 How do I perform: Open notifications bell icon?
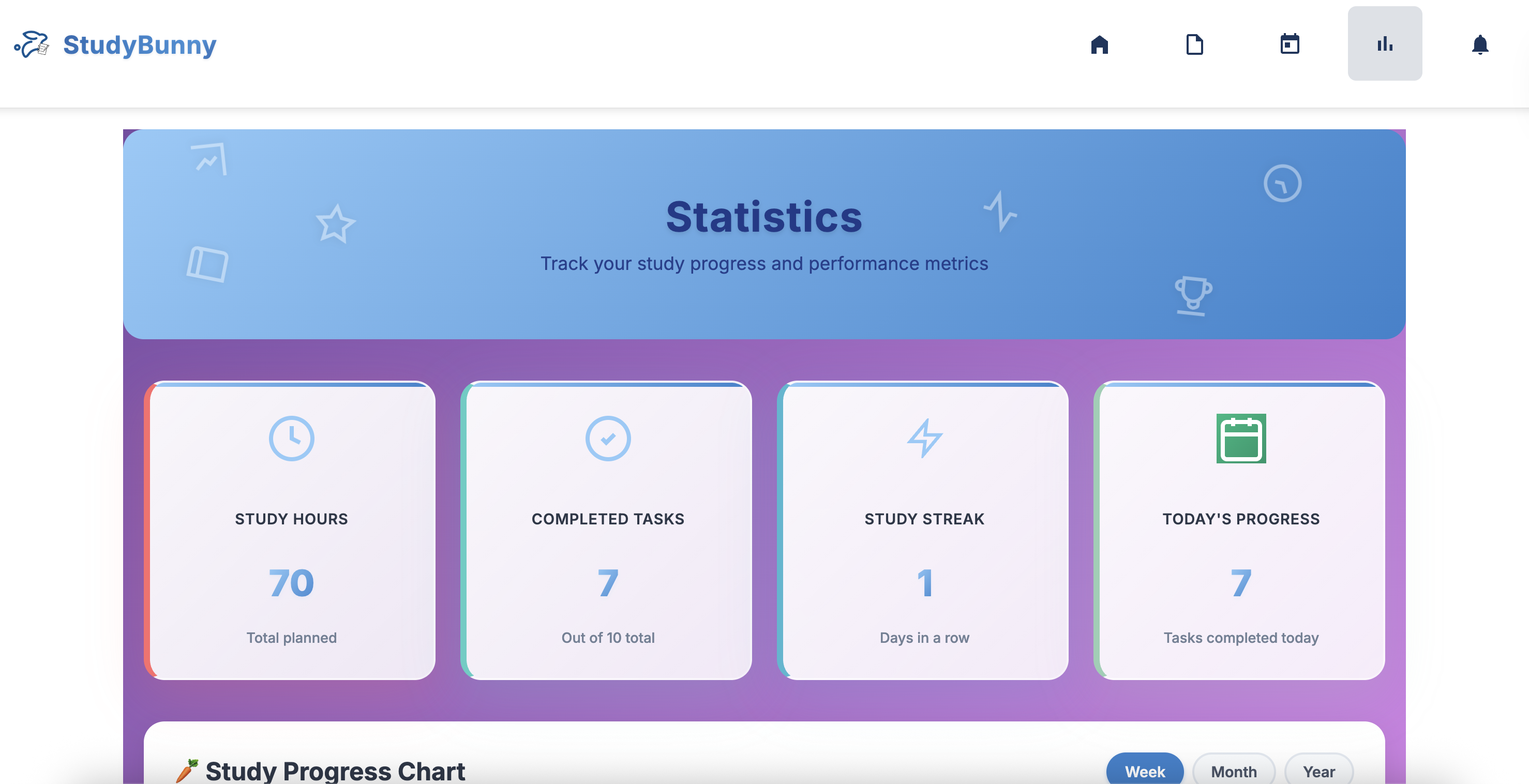click(1480, 44)
